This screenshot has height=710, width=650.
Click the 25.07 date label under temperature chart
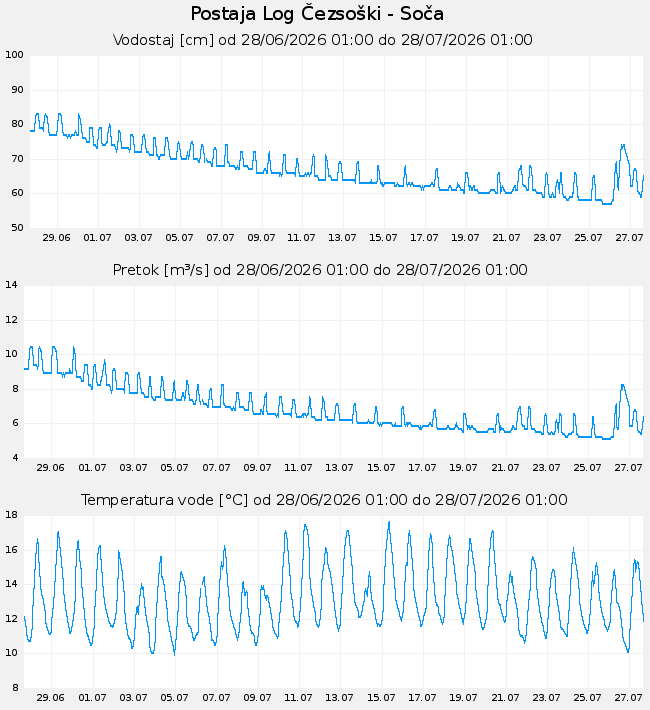pyautogui.click(x=587, y=698)
